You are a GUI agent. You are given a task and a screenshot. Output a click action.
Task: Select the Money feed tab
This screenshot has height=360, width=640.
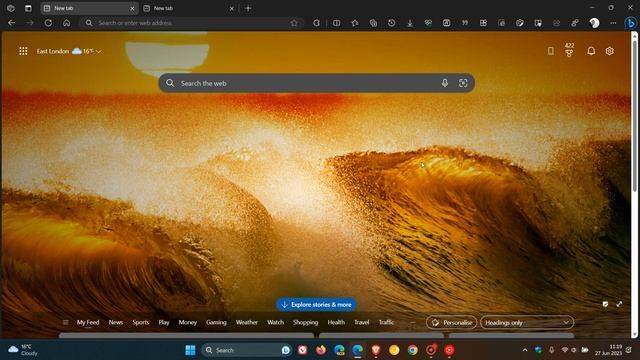(187, 322)
